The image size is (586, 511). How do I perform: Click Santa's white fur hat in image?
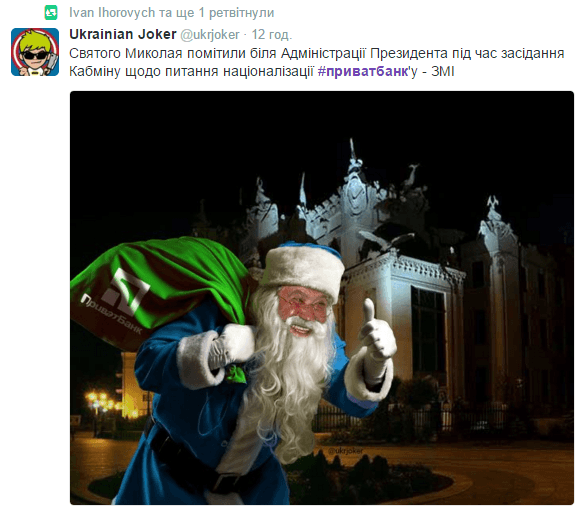click(x=303, y=269)
